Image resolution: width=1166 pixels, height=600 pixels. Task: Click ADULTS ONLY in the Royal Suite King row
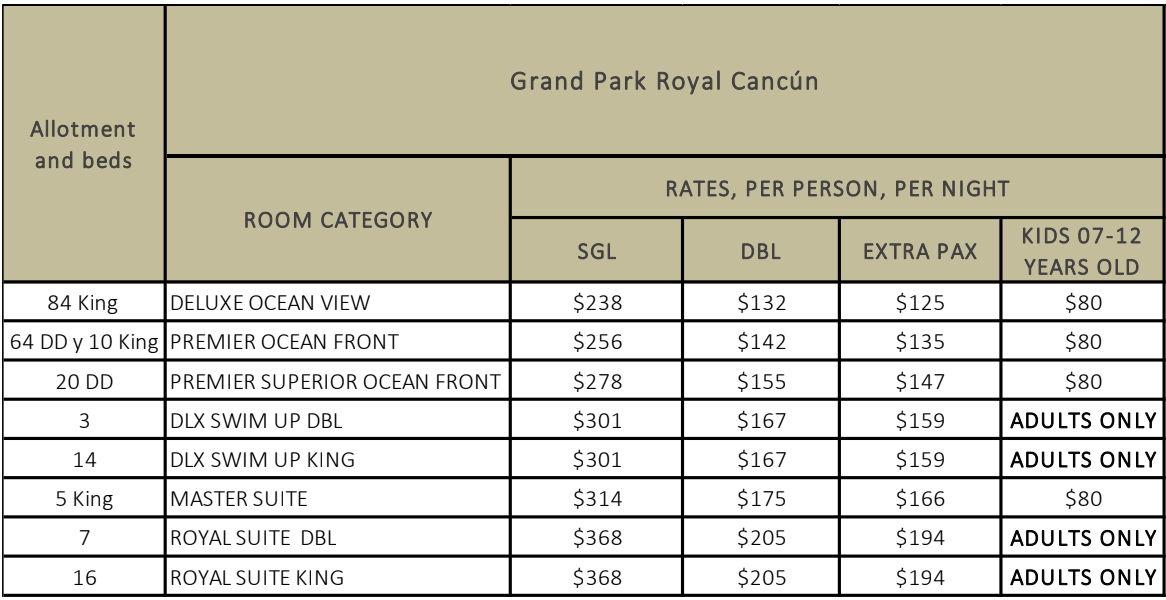1082,577
